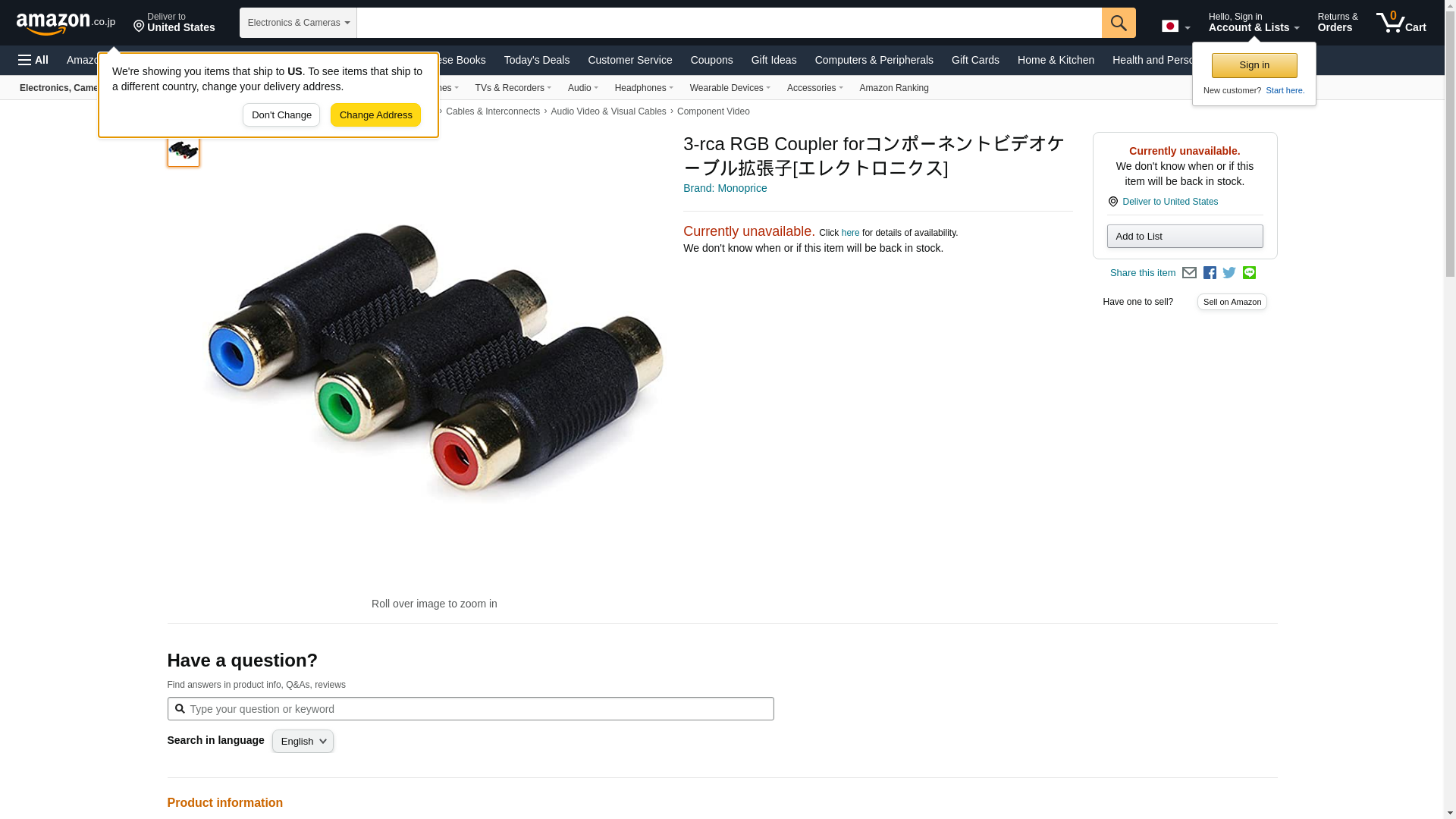Select the product image thumbnail
Image resolution: width=1456 pixels, height=819 pixels.
coord(184,150)
